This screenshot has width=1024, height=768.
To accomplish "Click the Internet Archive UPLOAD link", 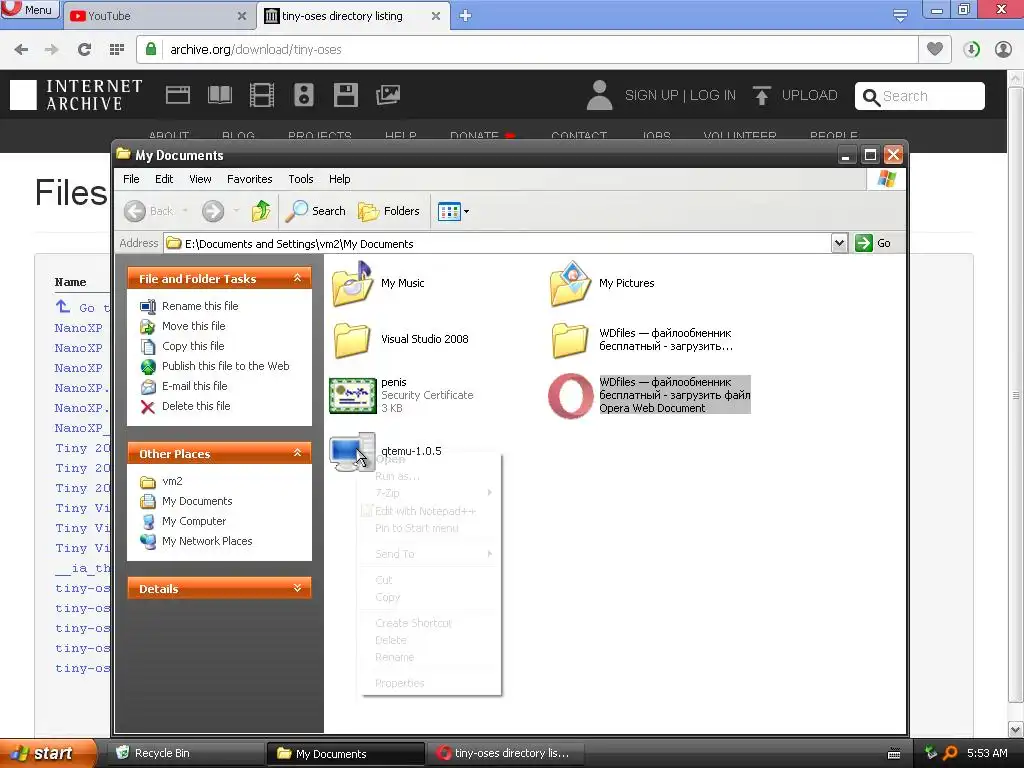I will click(x=795, y=95).
